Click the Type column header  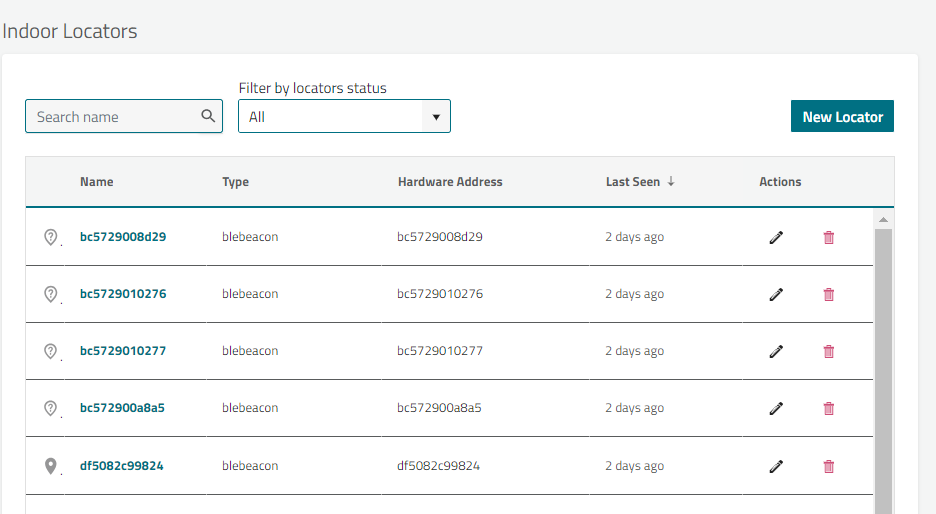[x=235, y=182]
